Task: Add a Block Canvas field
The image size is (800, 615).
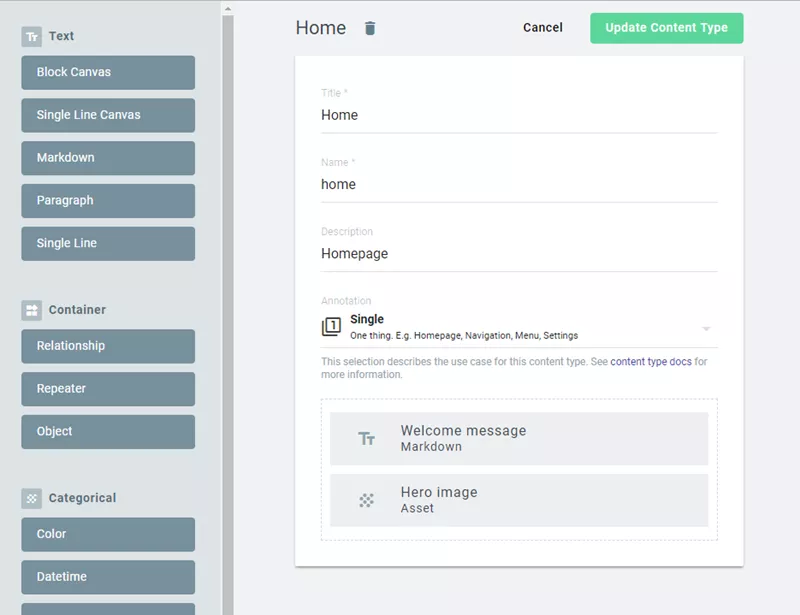Action: click(x=108, y=72)
